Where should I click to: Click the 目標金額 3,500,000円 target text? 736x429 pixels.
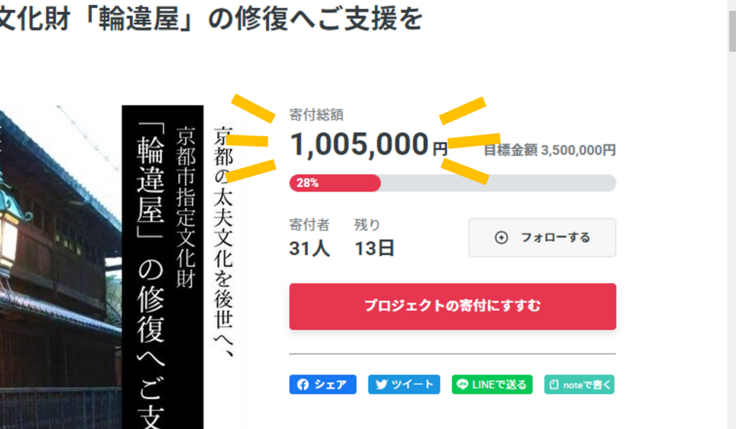point(550,150)
